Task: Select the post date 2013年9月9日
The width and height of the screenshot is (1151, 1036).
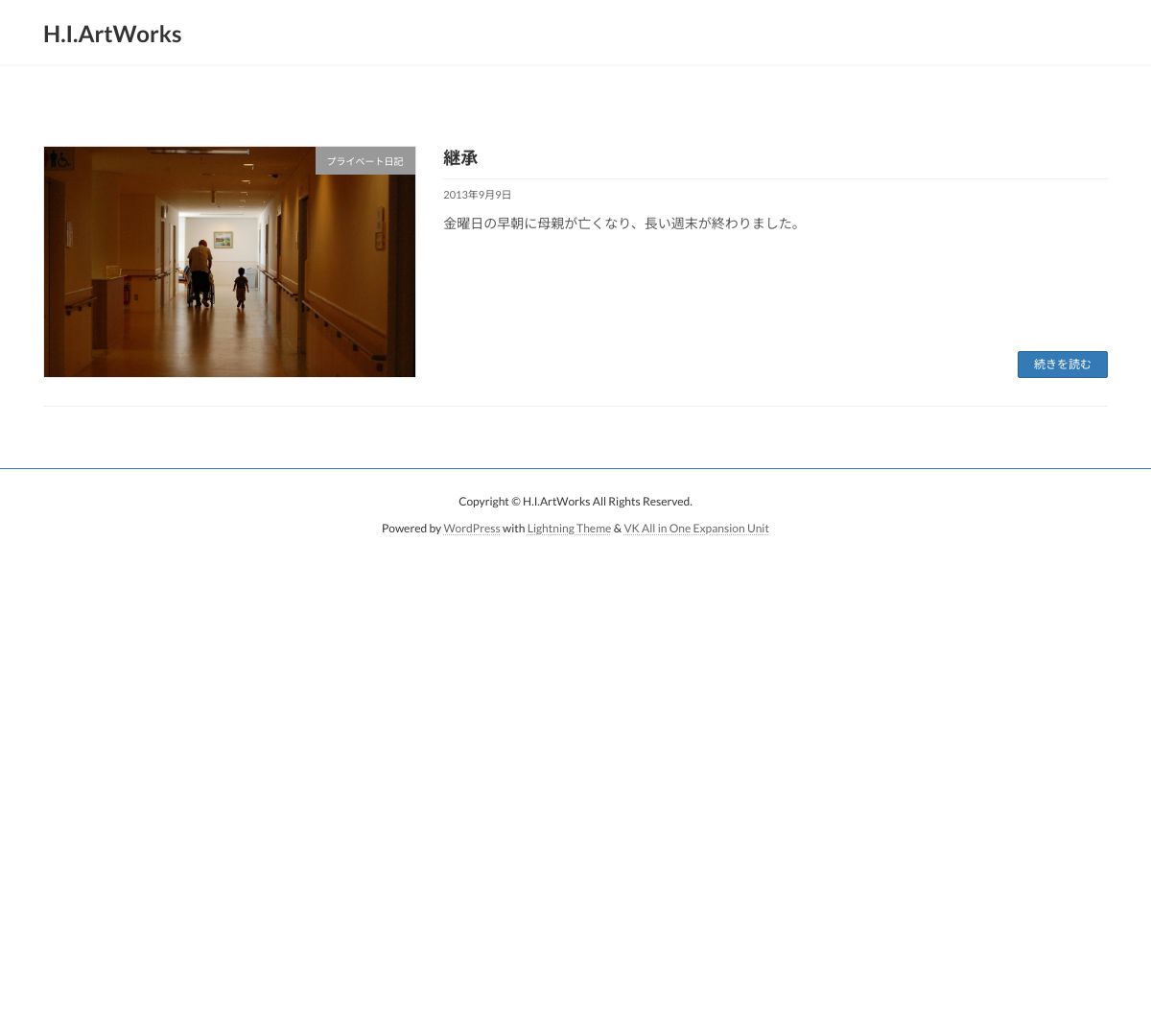Action: (477, 195)
